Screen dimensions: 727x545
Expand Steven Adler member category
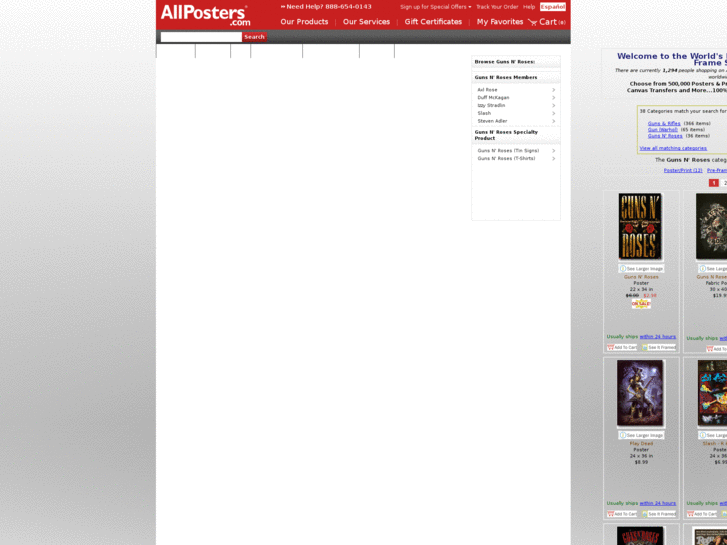click(516, 121)
